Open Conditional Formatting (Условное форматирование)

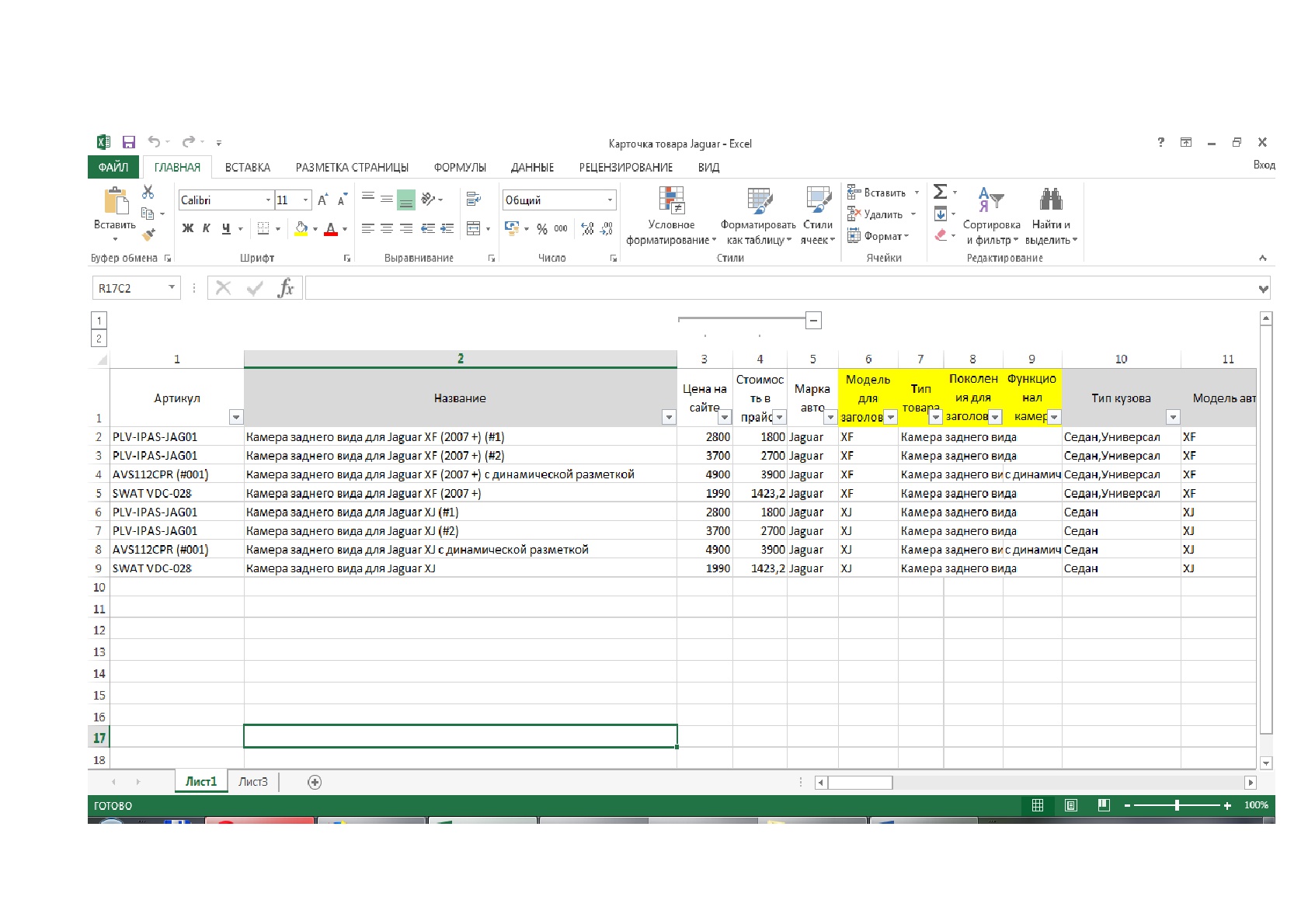coord(671,216)
